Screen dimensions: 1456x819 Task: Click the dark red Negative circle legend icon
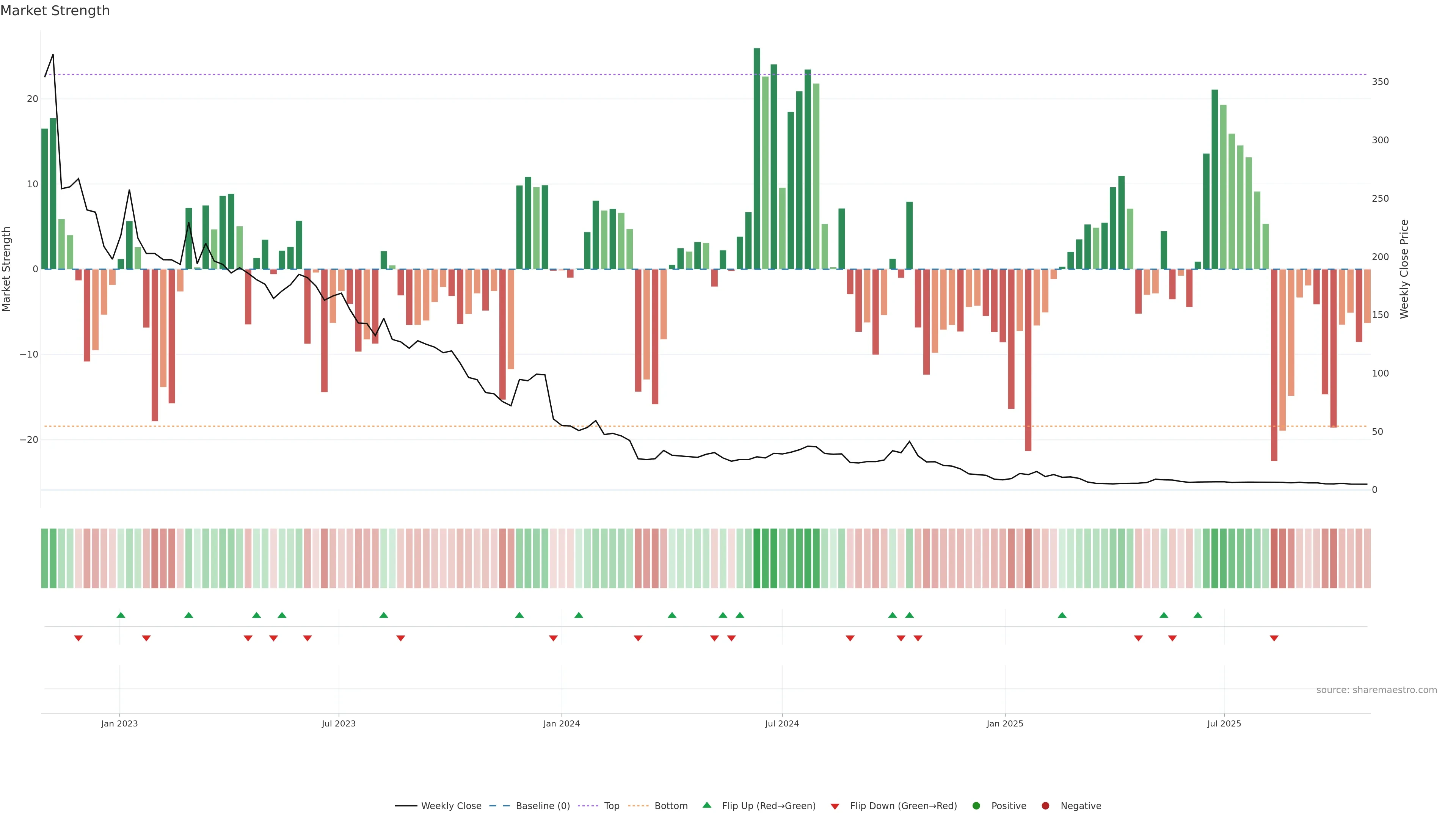(1045, 805)
